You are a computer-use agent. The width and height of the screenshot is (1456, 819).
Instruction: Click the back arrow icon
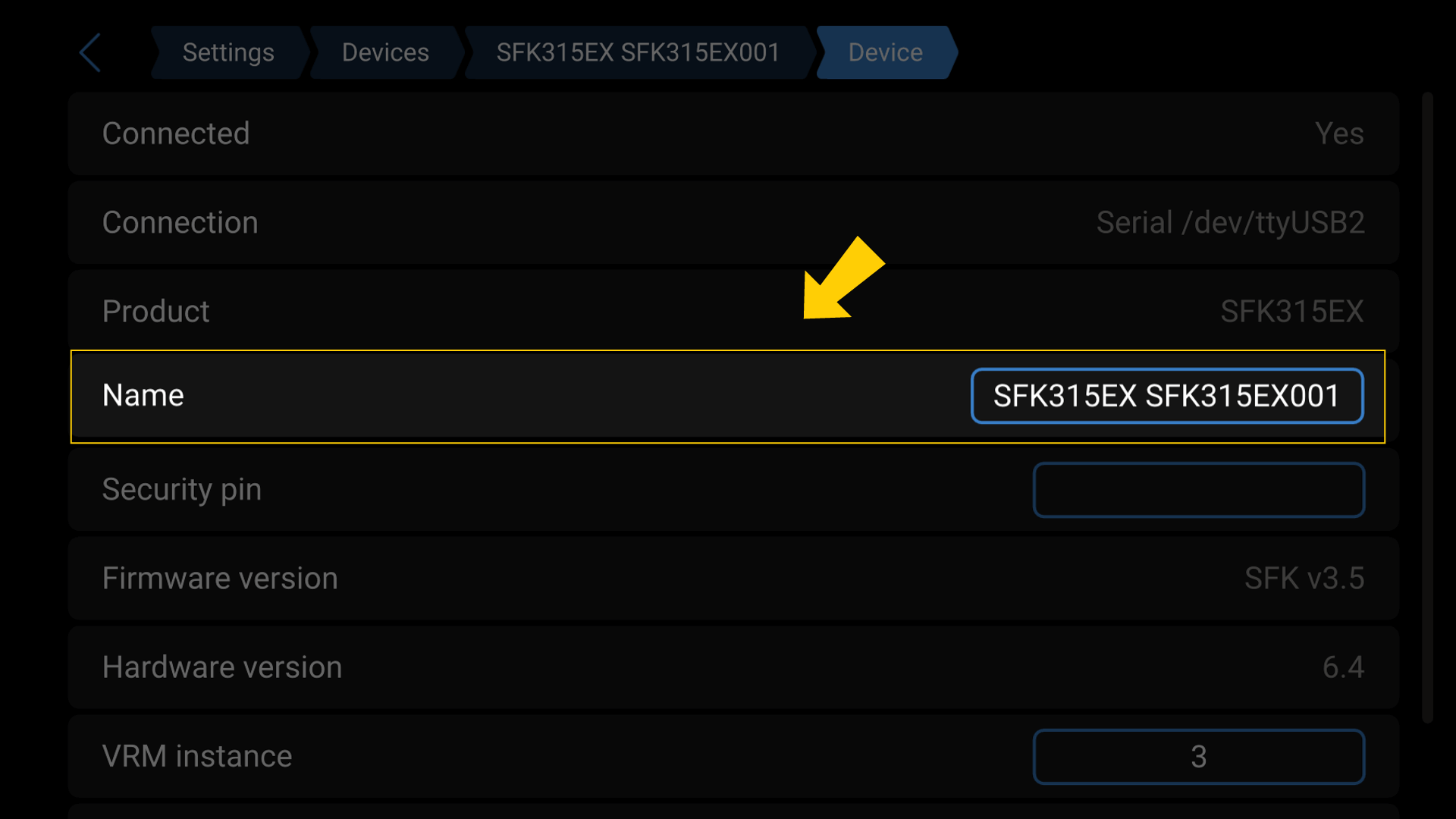[89, 52]
